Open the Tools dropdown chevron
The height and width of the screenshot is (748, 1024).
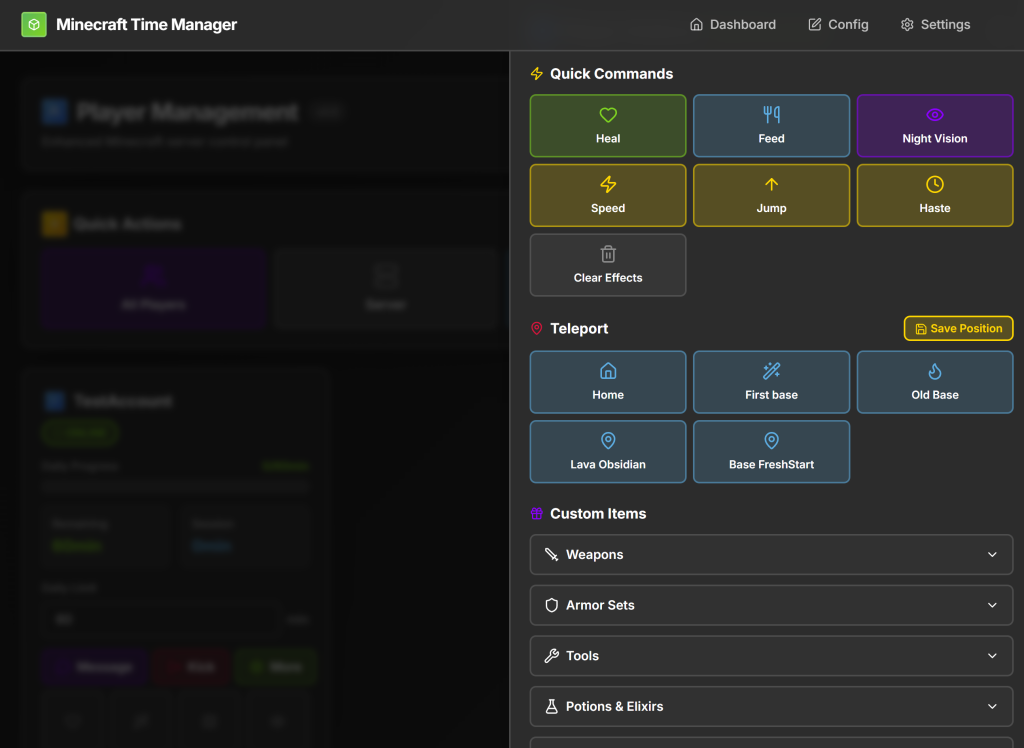coord(992,656)
